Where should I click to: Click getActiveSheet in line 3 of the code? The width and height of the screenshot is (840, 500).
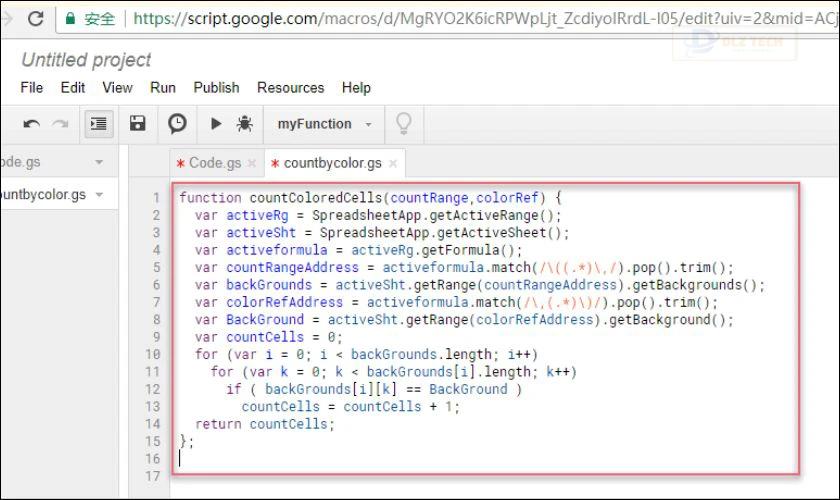point(492,233)
